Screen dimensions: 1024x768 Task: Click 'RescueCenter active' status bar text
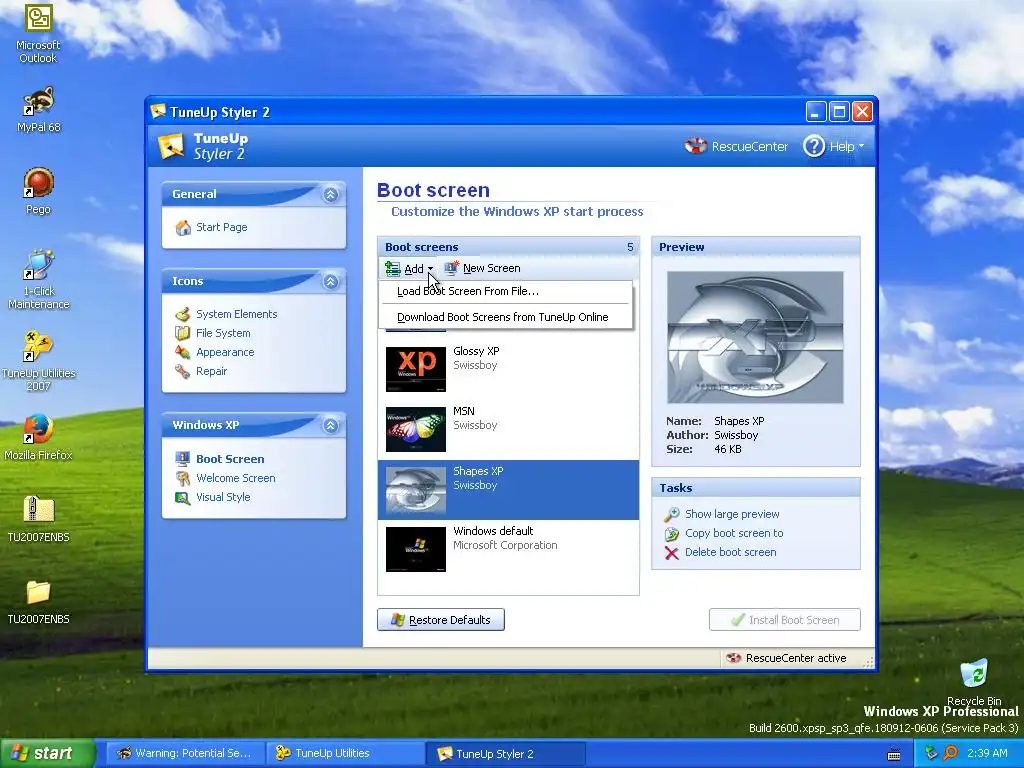[796, 658]
